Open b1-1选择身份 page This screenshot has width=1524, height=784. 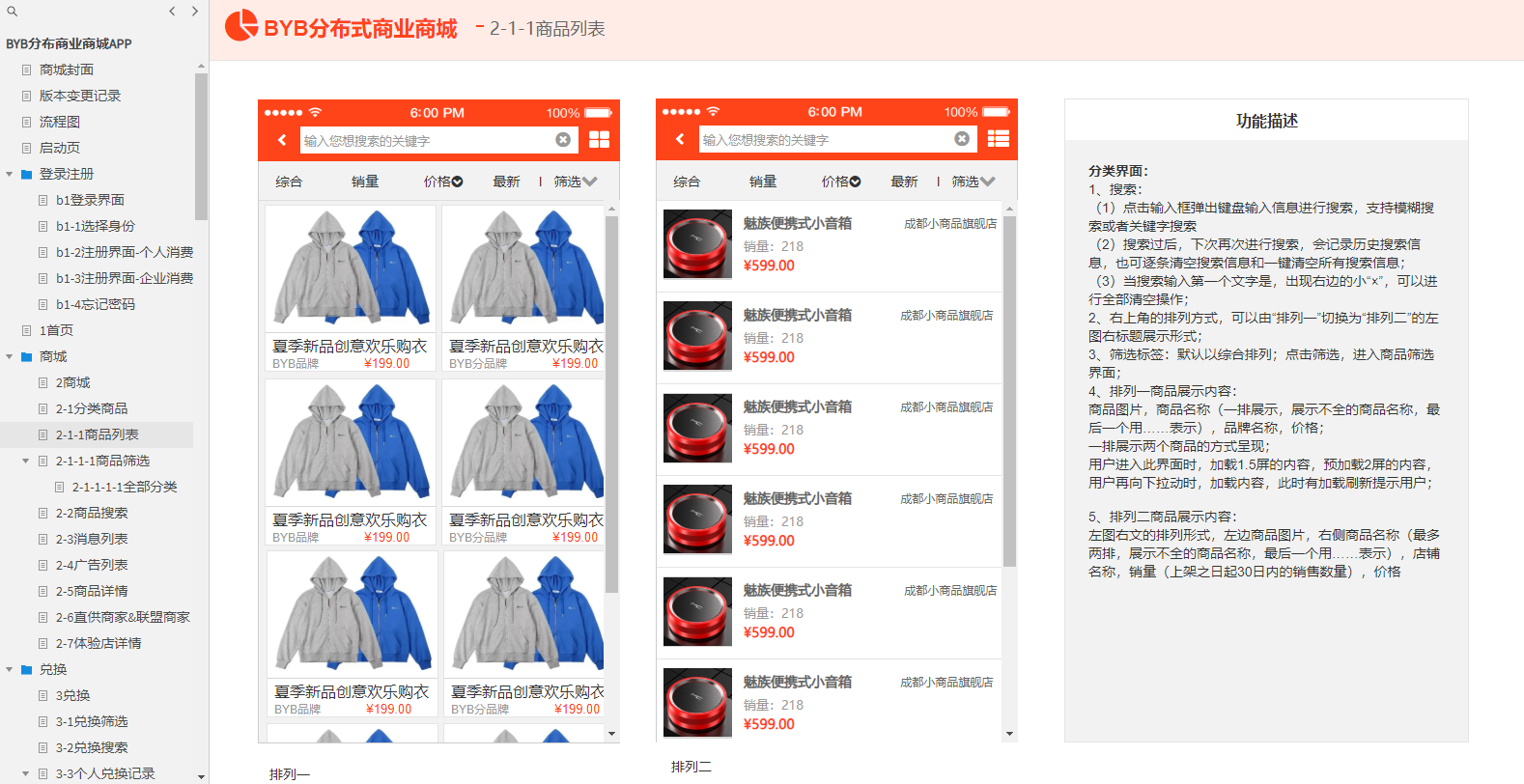[x=95, y=226]
